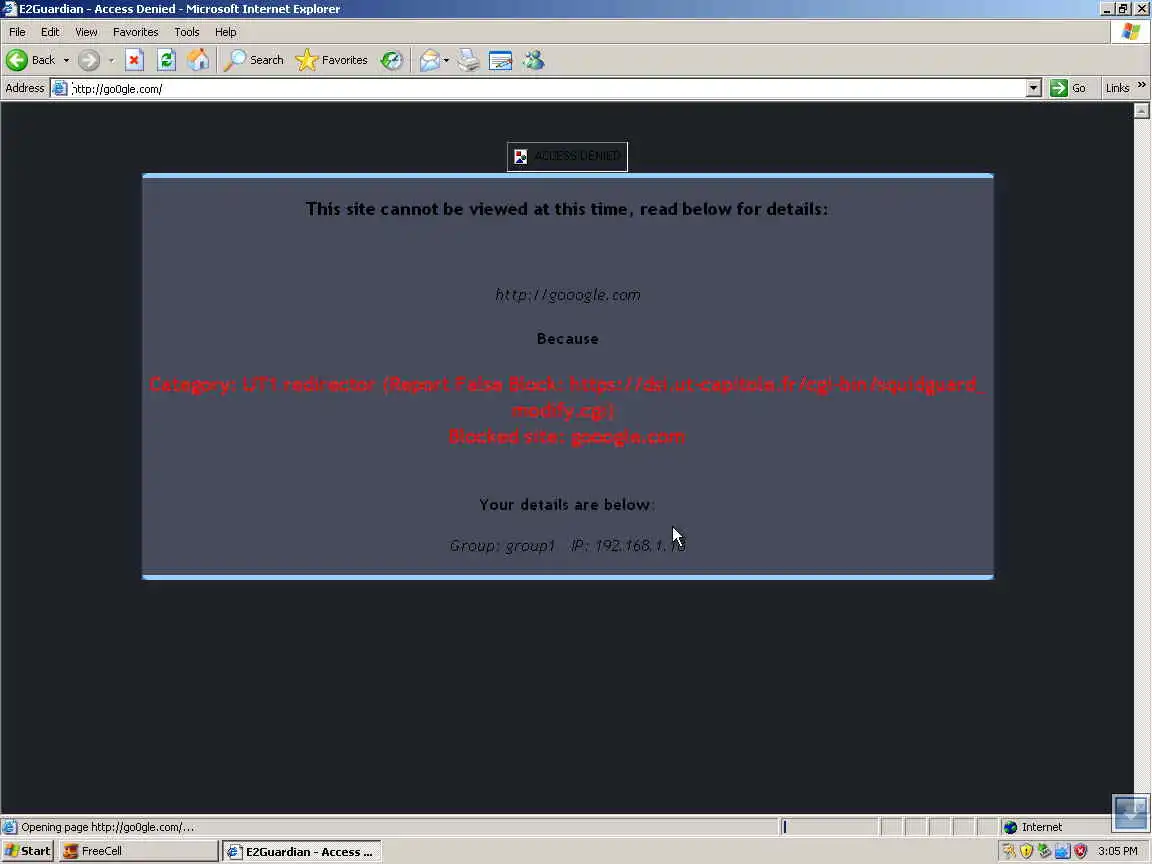
Task: Open the Tools menu
Action: (187, 32)
